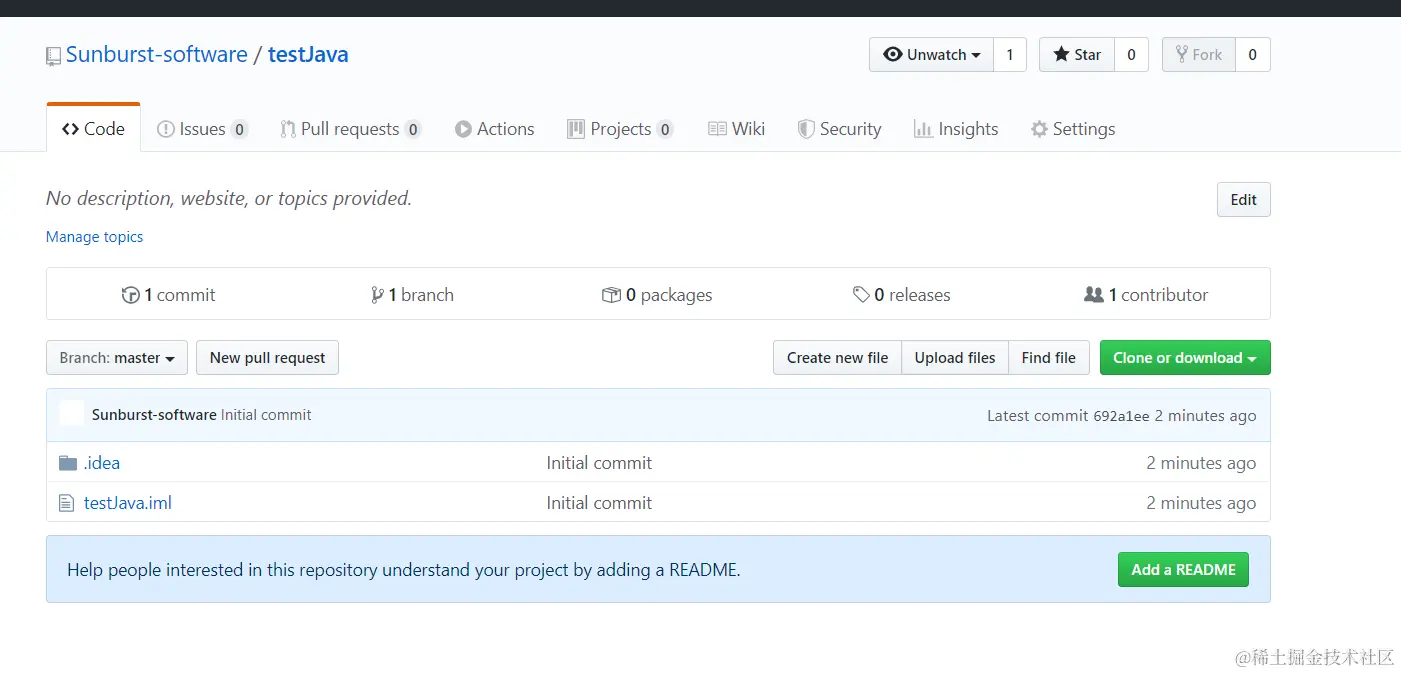This screenshot has height=674, width=1401.
Task: Click the contributors people icon
Action: point(1094,295)
